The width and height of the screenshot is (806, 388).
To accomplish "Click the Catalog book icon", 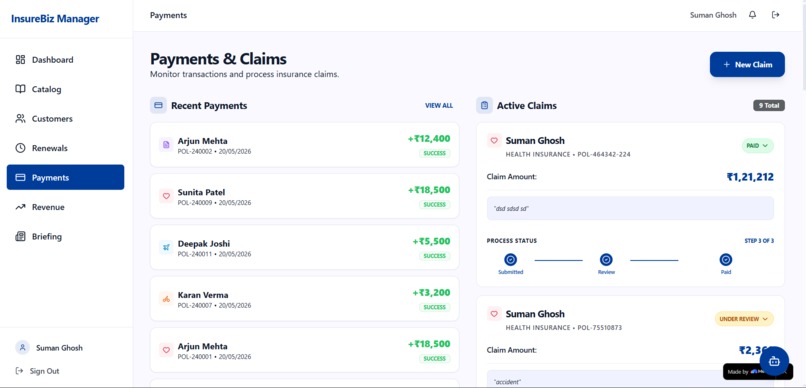I will (x=20, y=89).
